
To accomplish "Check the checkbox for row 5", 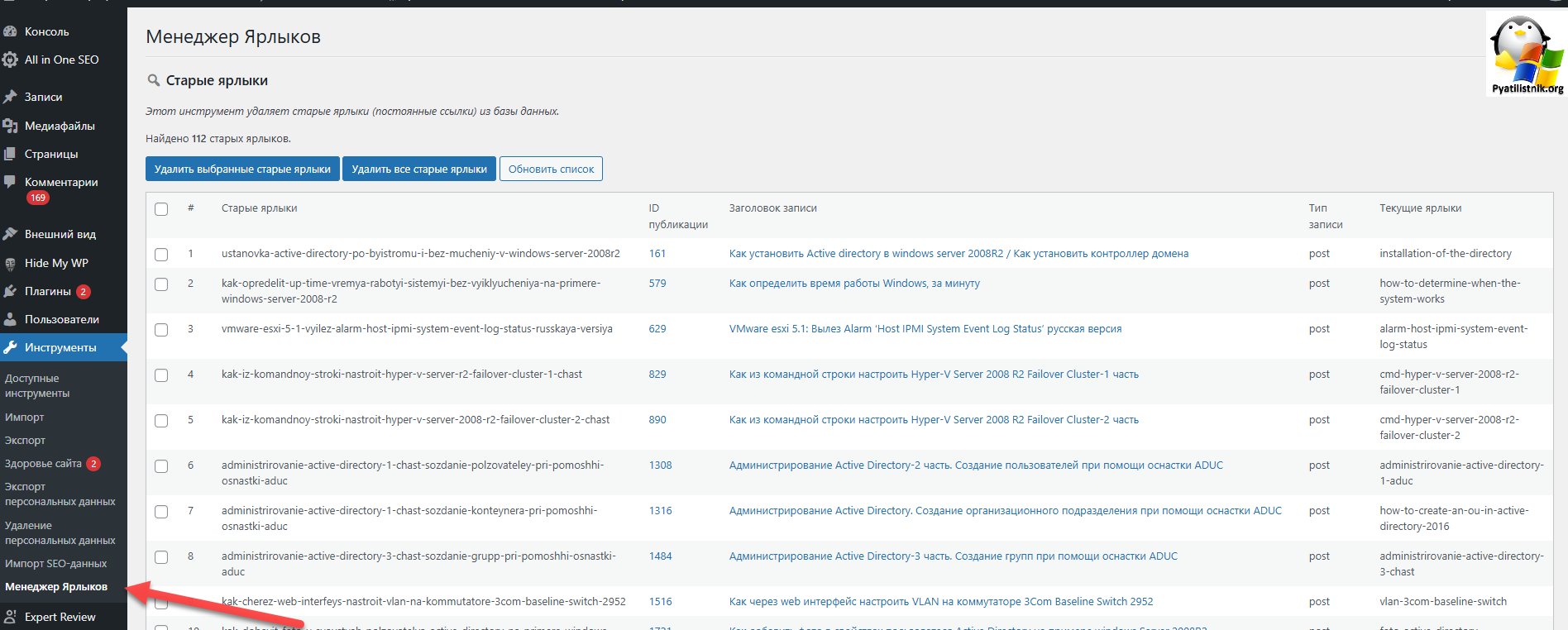I will 161,421.
